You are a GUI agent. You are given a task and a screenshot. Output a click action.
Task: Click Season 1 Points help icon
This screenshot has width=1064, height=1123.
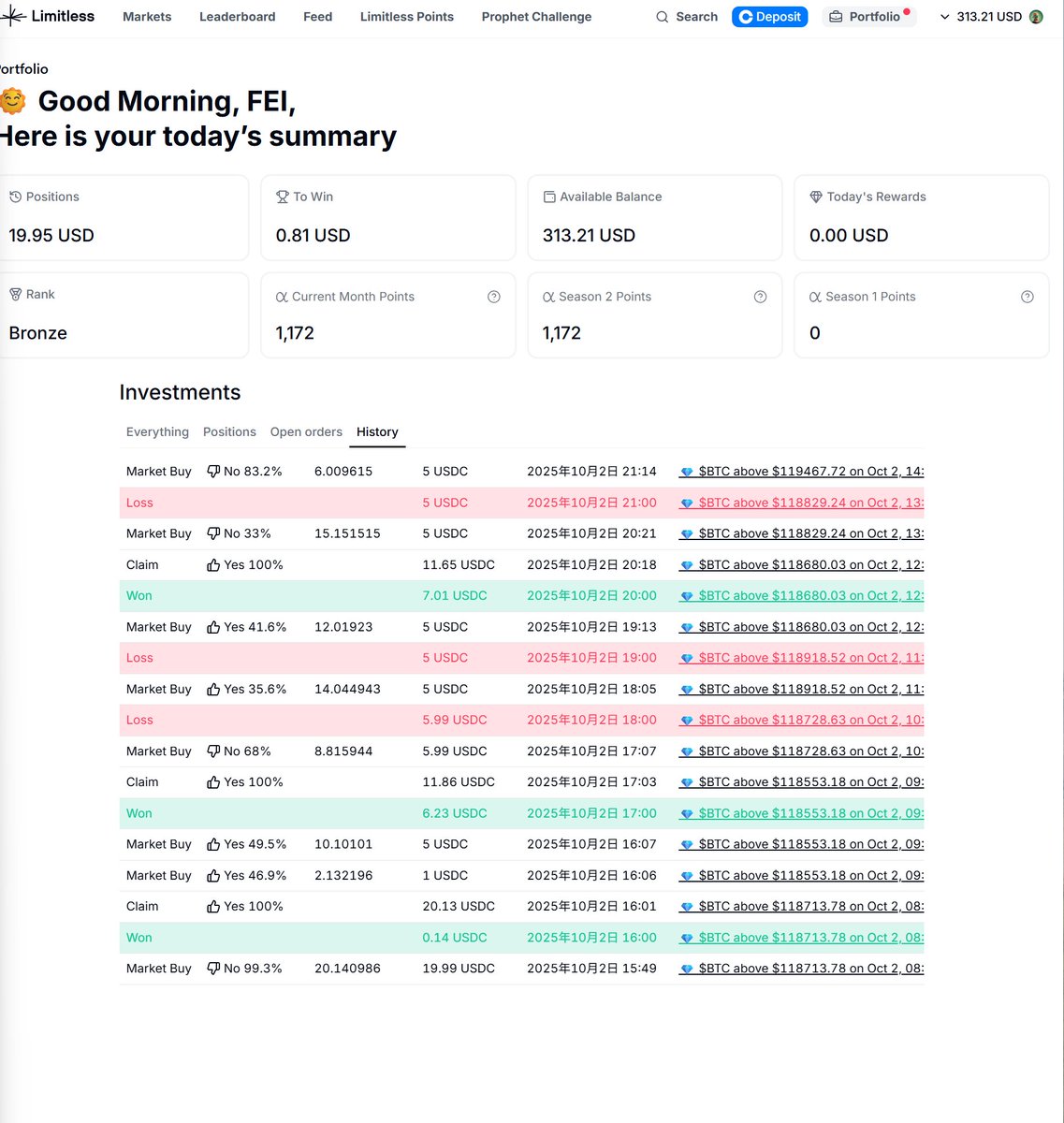pyautogui.click(x=1028, y=297)
